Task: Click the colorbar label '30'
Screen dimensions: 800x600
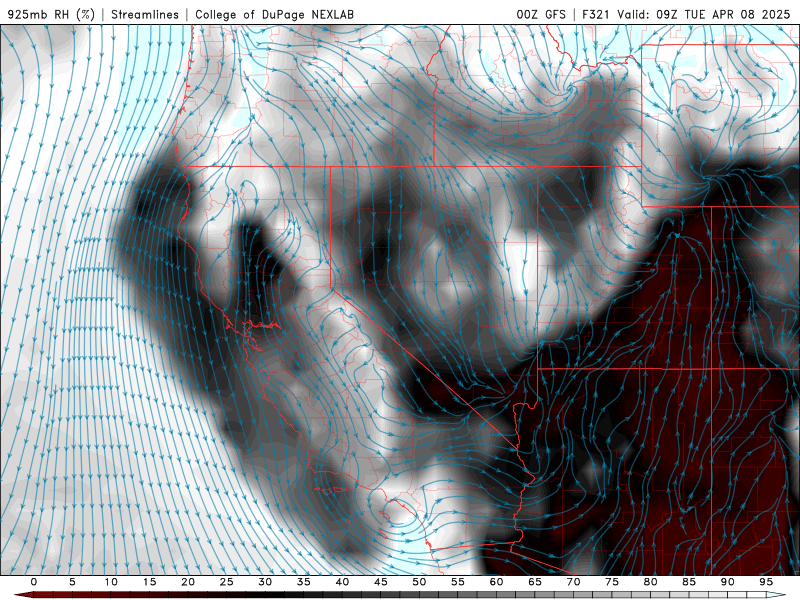Action: click(265, 582)
